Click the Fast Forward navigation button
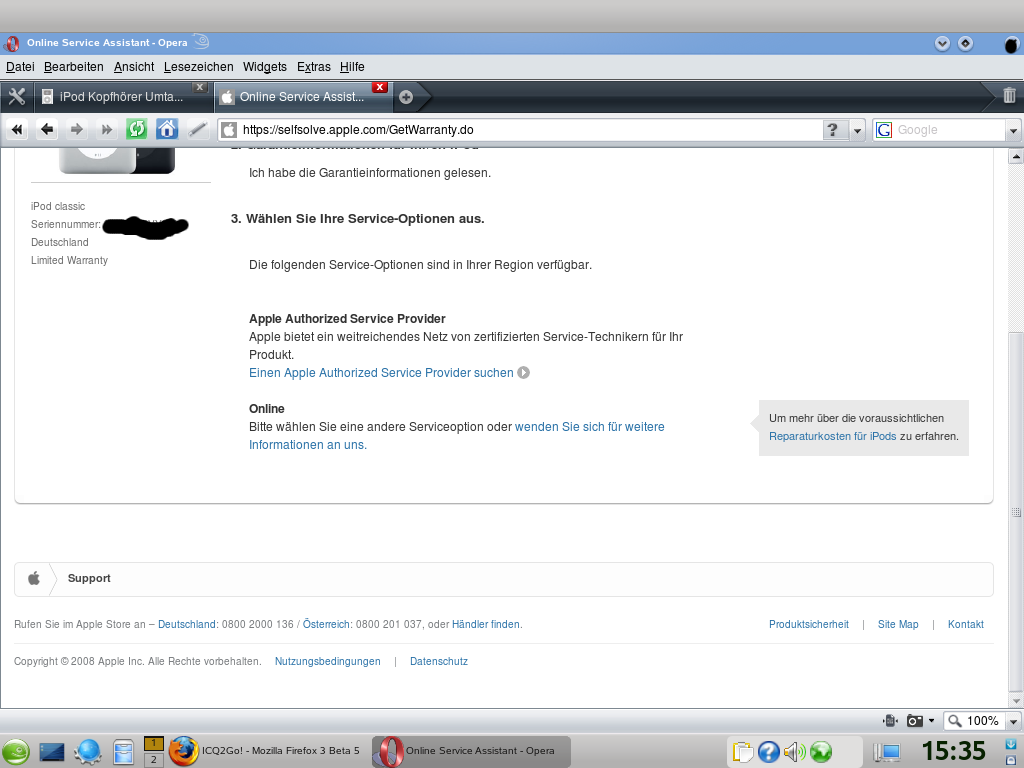Screen dimensions: 1024x768 (106, 129)
